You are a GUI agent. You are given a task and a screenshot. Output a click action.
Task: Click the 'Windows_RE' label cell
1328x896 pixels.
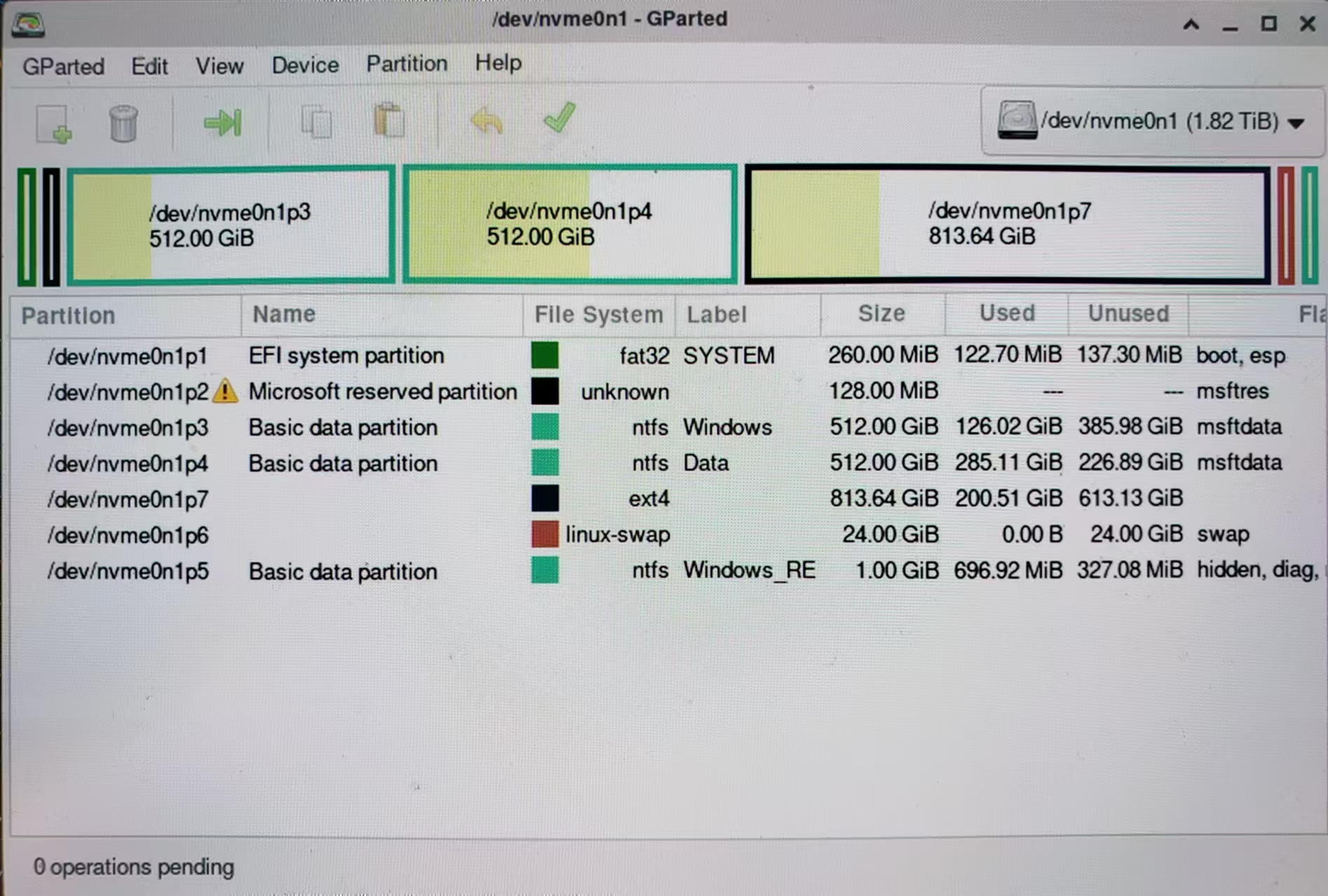(749, 570)
